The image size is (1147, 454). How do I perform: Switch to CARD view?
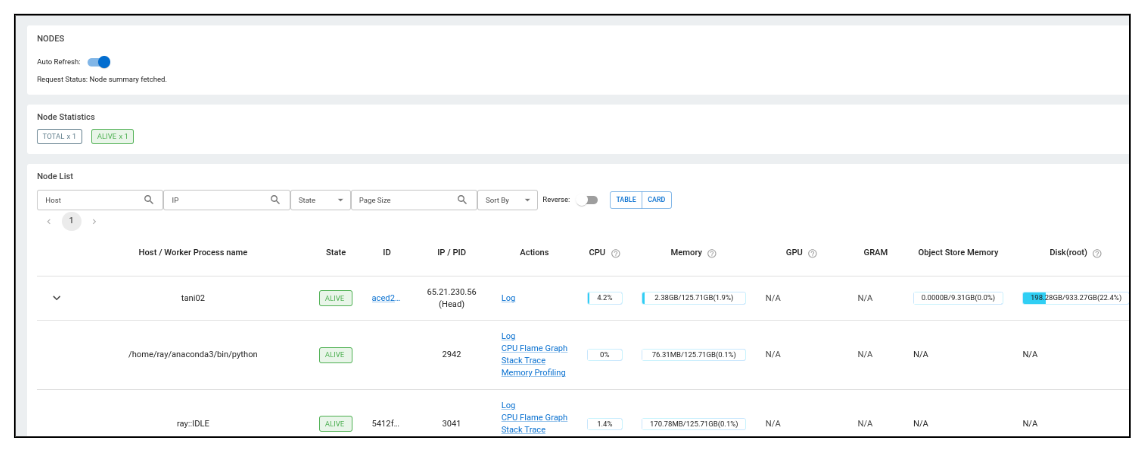point(656,200)
